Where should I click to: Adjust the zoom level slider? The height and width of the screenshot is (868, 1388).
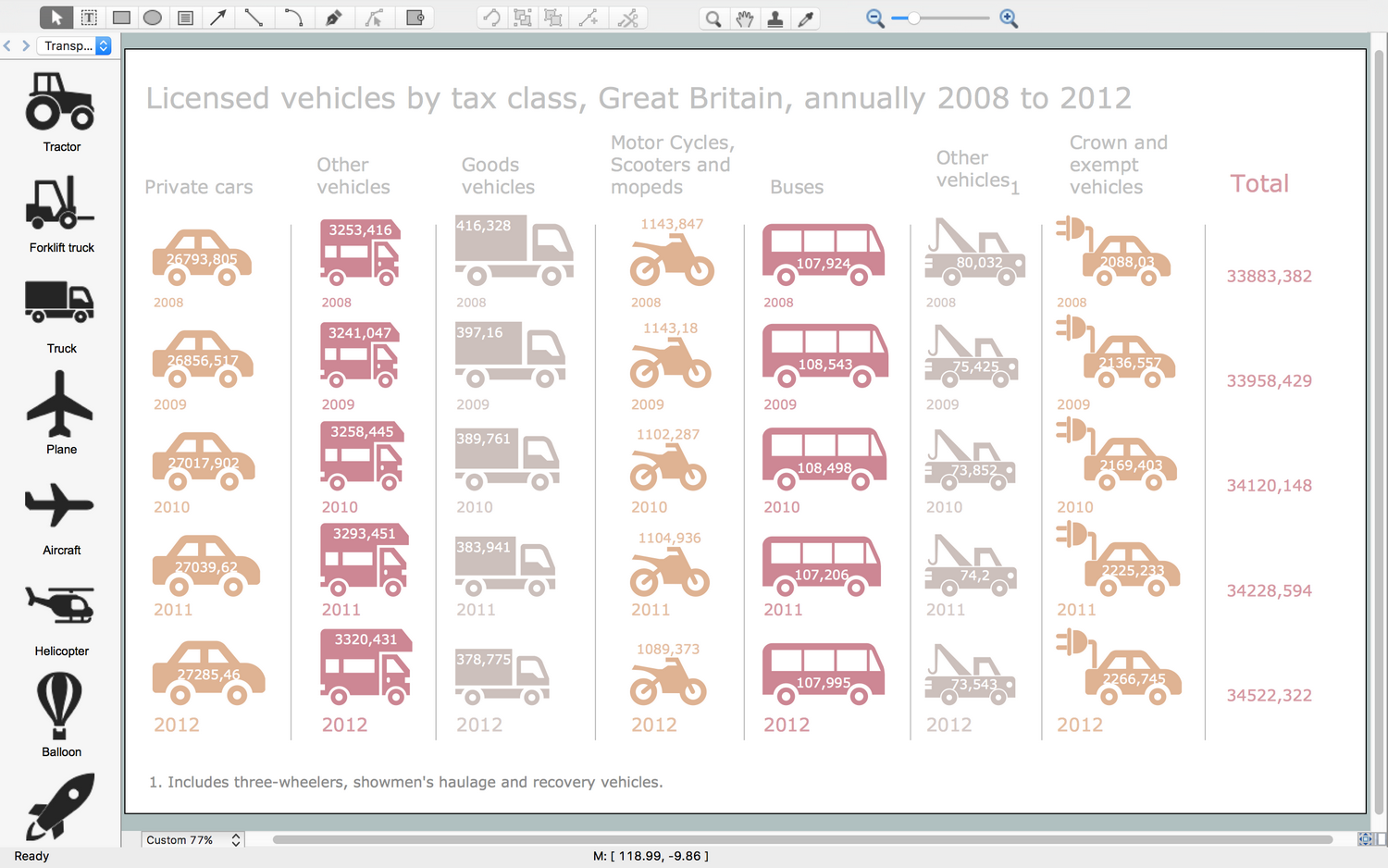pyautogui.click(x=940, y=19)
